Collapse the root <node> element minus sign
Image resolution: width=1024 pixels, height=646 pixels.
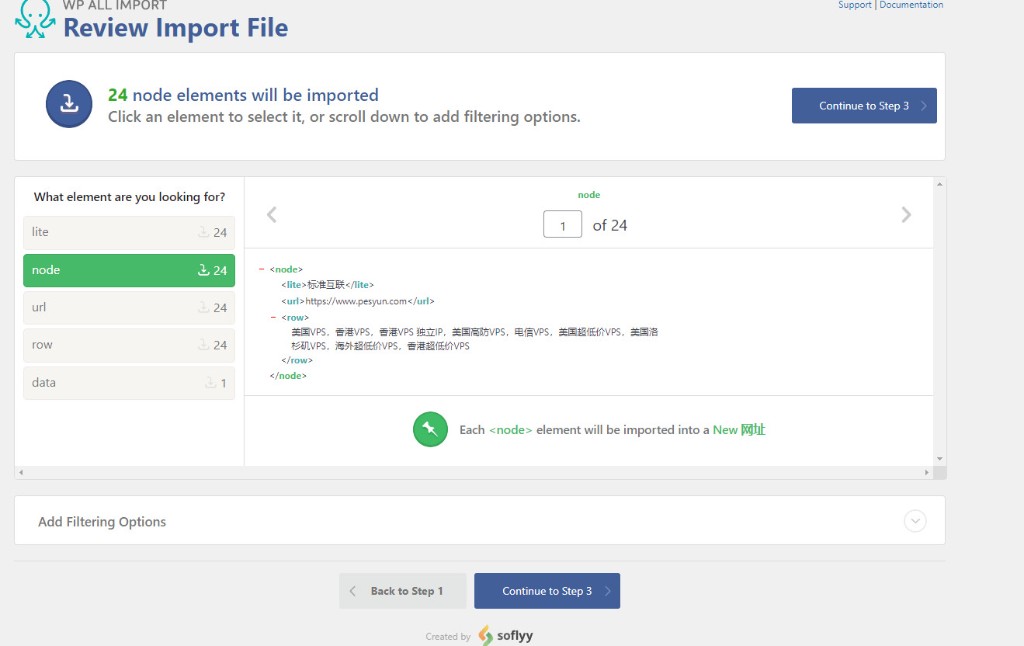(x=261, y=269)
